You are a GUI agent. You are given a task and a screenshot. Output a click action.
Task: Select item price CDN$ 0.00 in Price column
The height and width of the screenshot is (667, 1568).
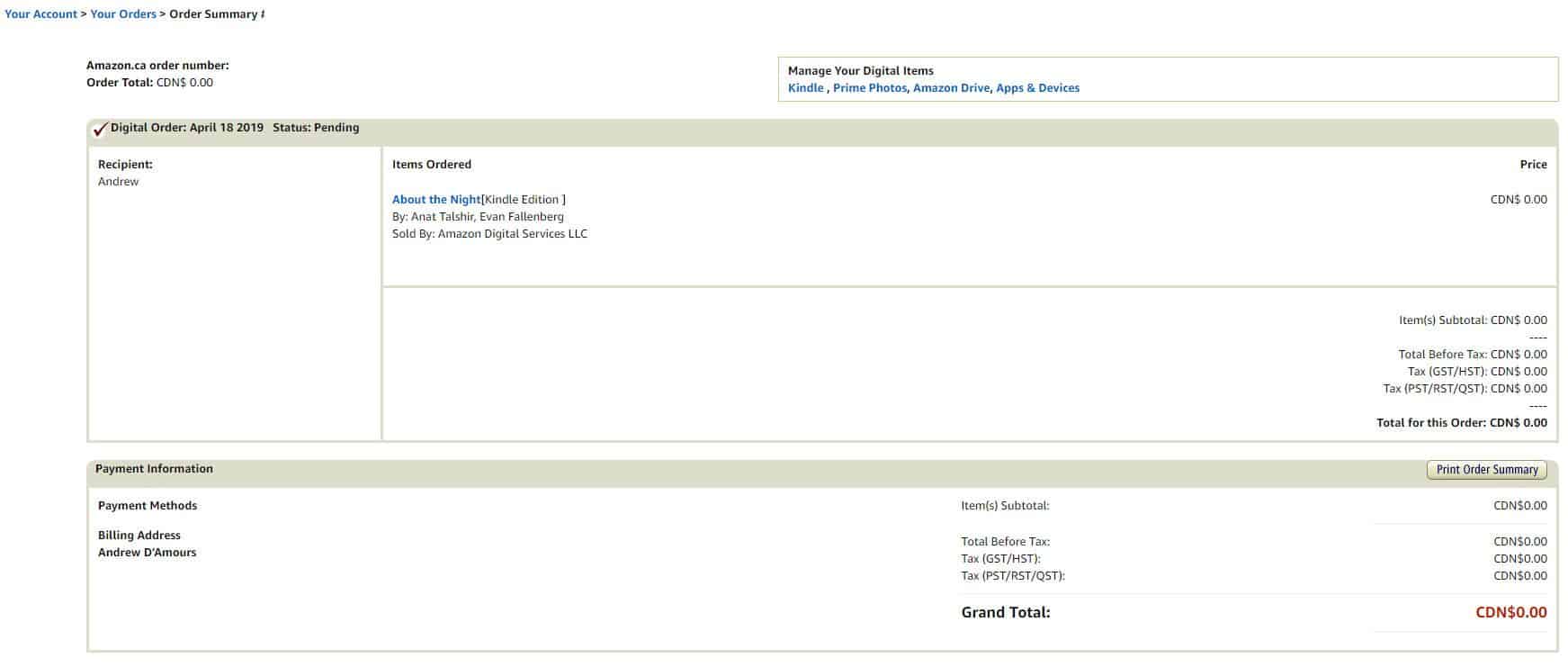tap(1519, 200)
